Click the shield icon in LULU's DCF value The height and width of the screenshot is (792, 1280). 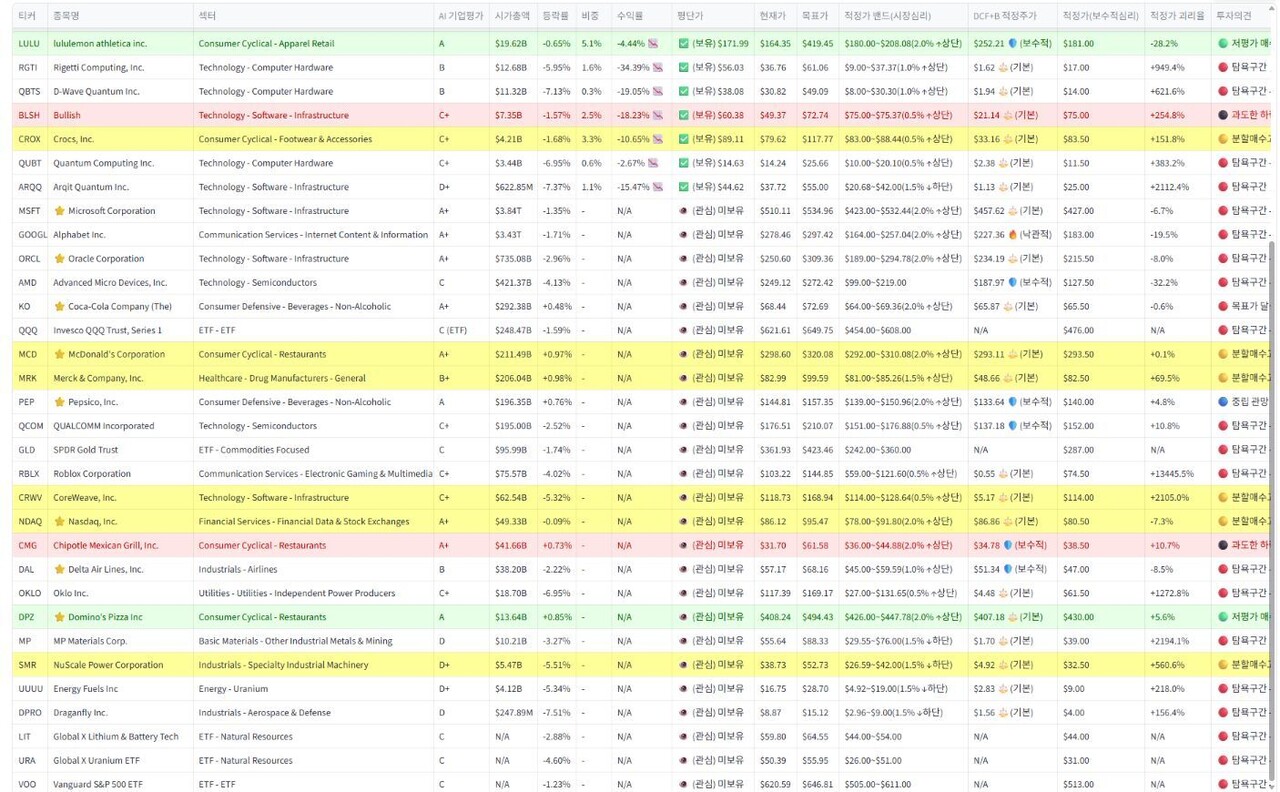(x=1013, y=44)
